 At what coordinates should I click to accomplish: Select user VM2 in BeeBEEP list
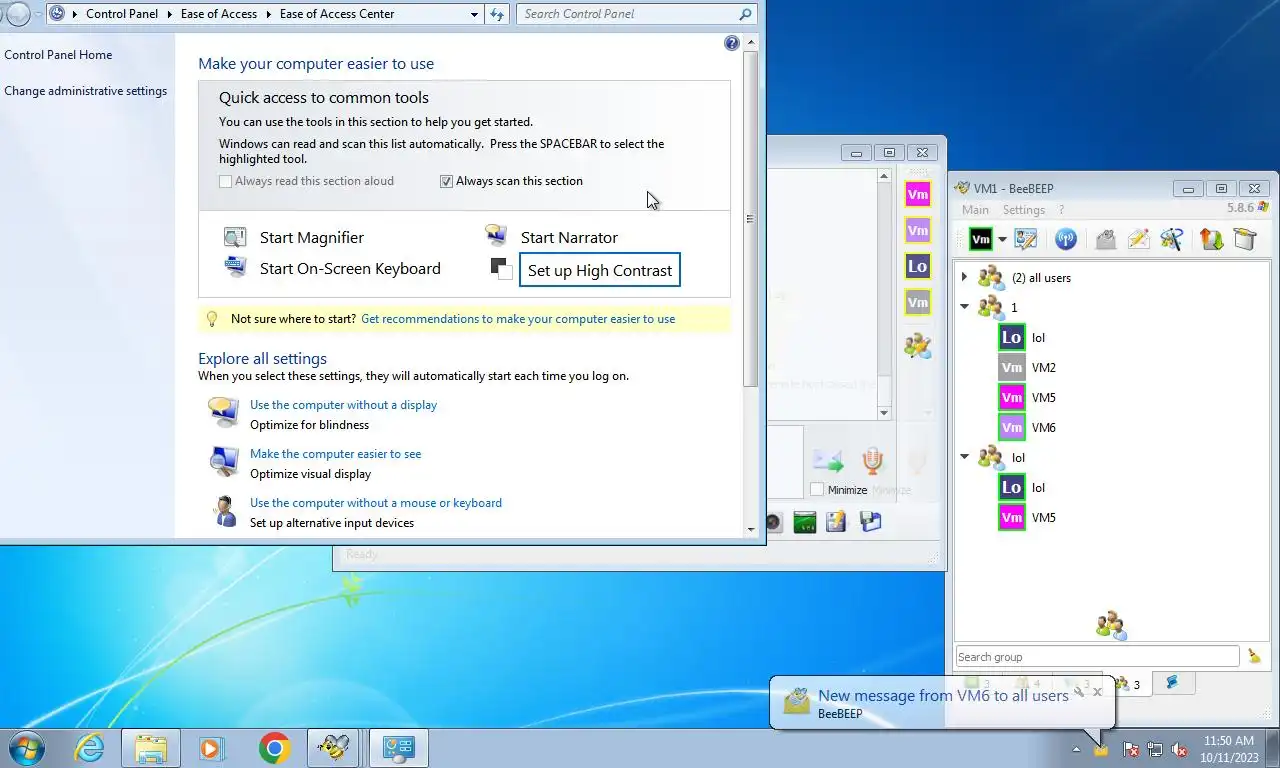(x=1044, y=367)
